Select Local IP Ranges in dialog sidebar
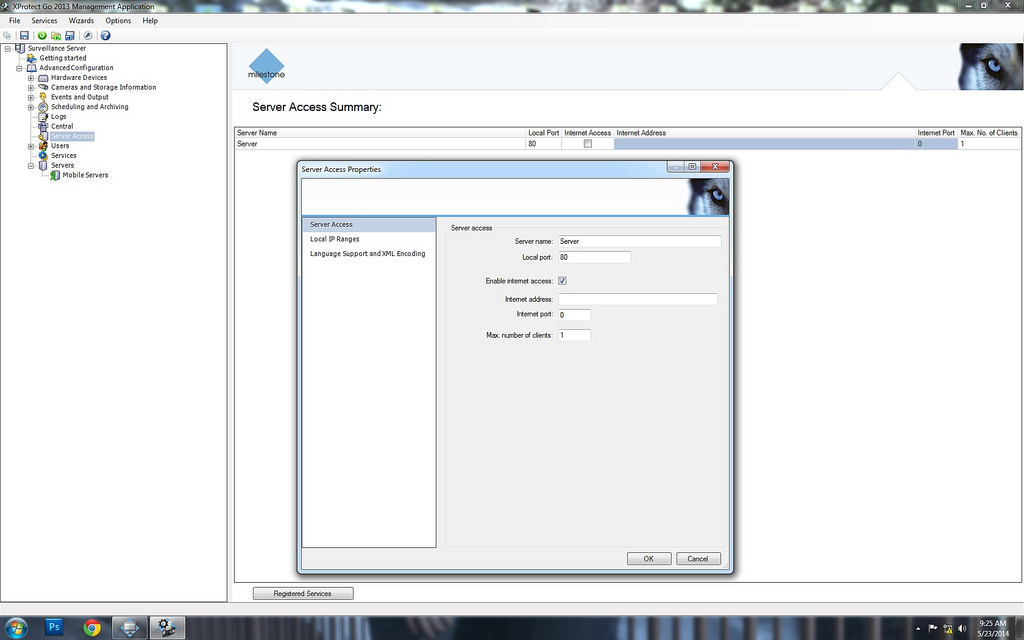This screenshot has width=1024, height=640. point(369,239)
